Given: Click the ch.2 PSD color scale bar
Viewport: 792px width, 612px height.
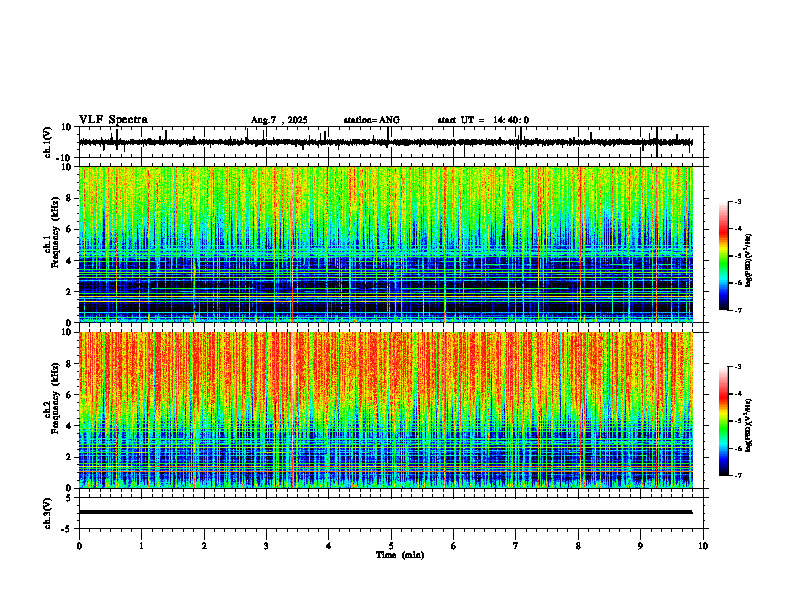Looking at the screenshot, I should [x=723, y=421].
